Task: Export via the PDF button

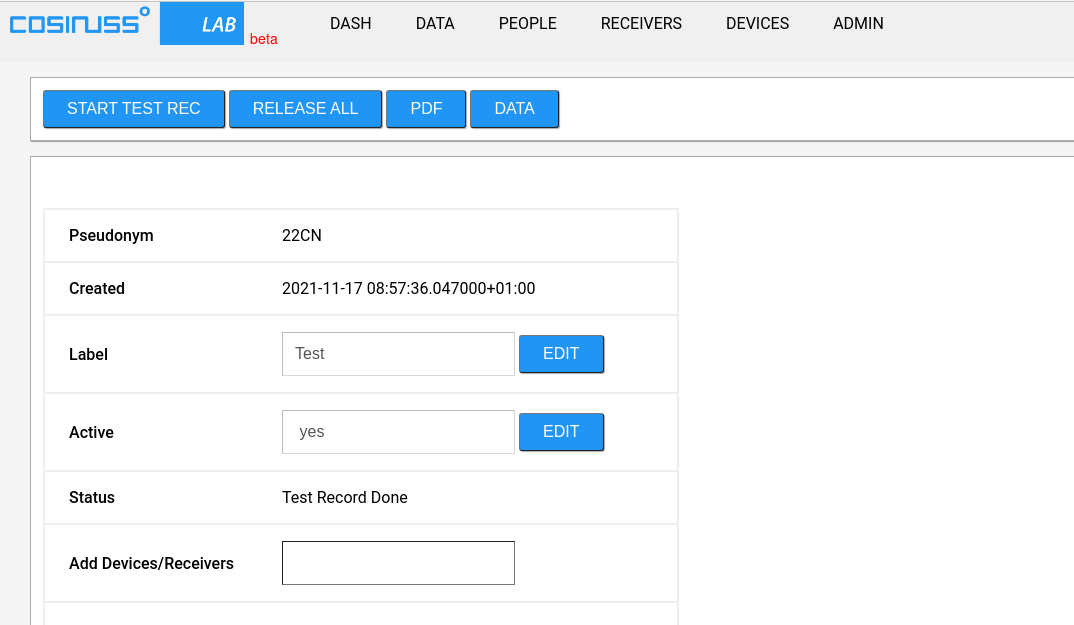Action: 426,109
